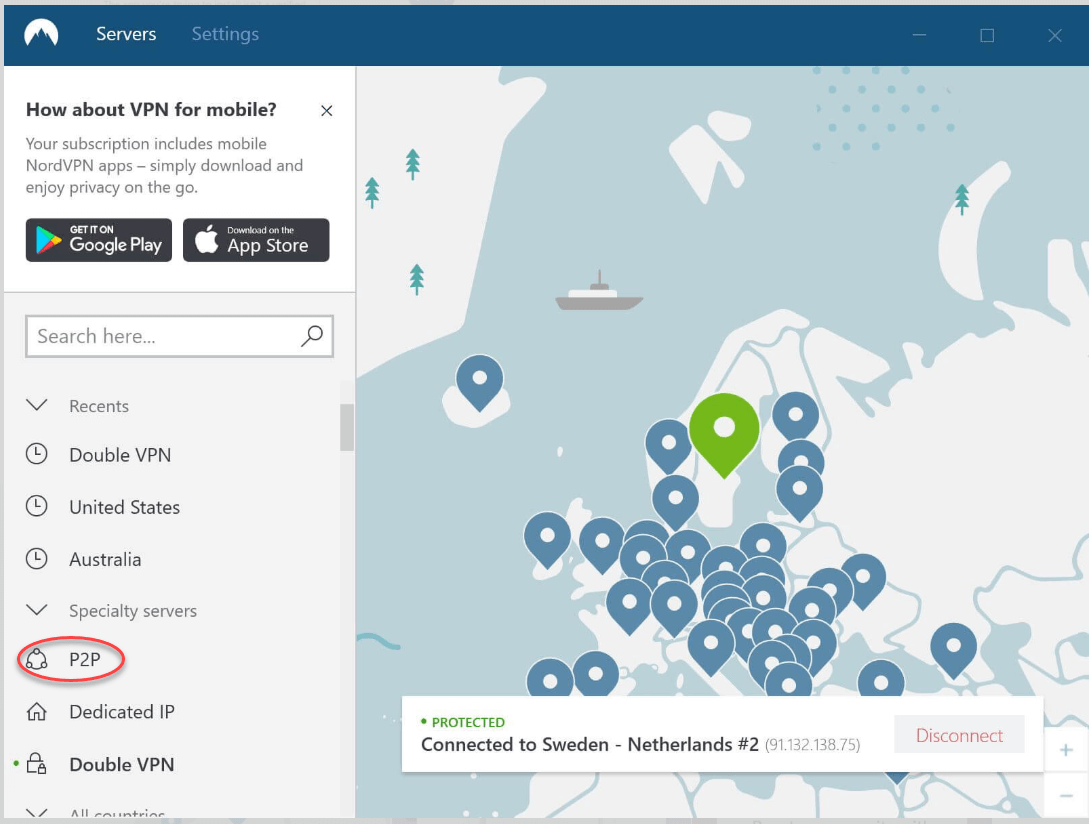1089x824 pixels.
Task: Zoom in the map with plus
Action: (1065, 750)
